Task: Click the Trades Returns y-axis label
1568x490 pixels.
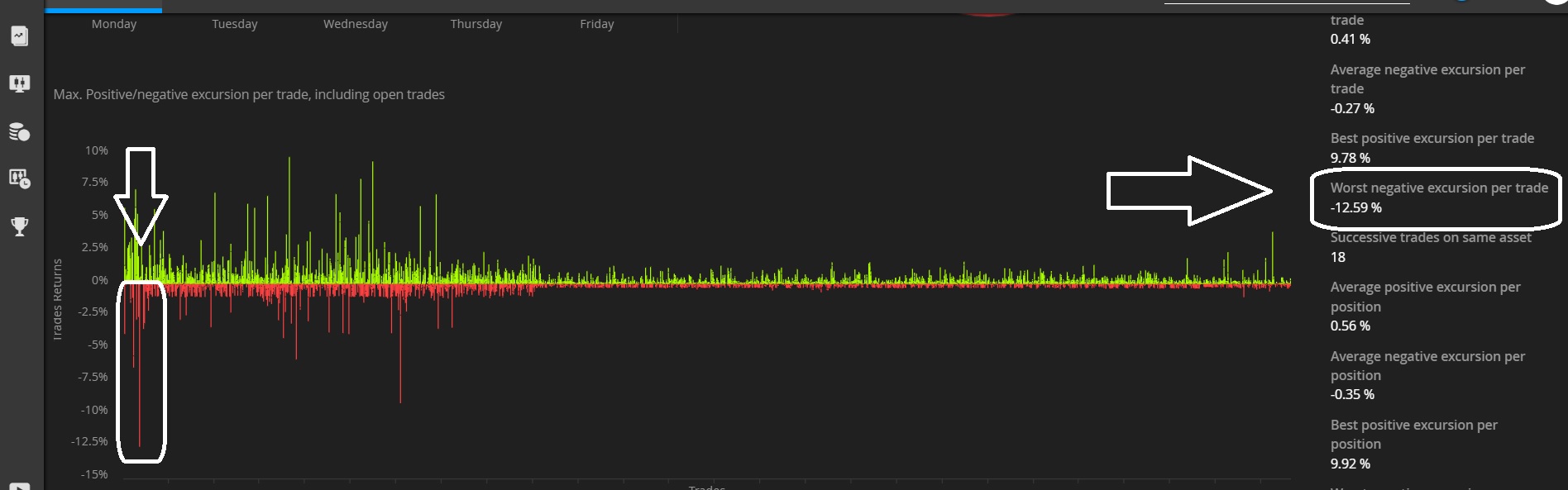Action: pyautogui.click(x=57, y=299)
